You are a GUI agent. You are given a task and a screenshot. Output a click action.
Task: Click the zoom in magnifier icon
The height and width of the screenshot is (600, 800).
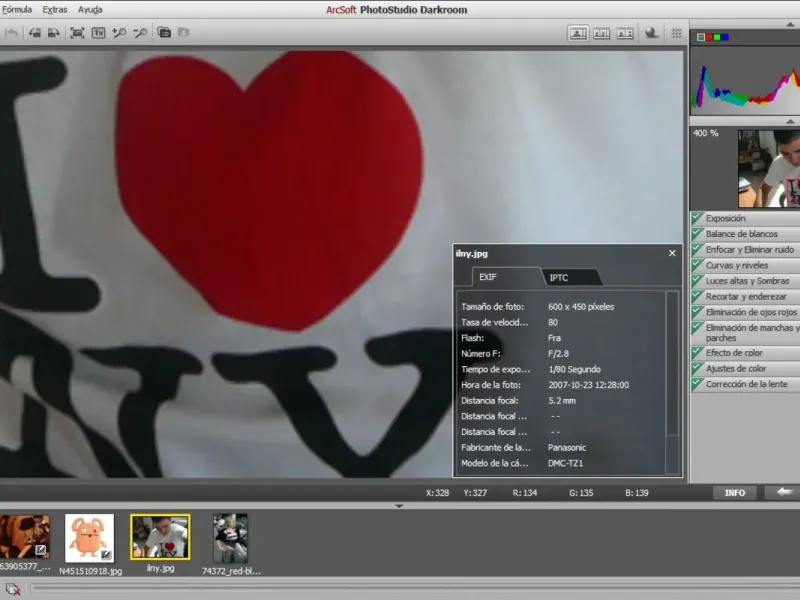119,33
